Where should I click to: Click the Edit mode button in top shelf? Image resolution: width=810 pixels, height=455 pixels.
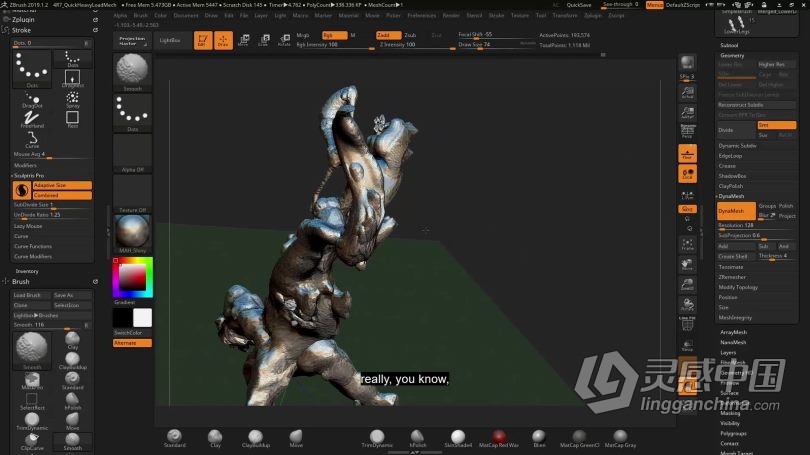(203, 40)
